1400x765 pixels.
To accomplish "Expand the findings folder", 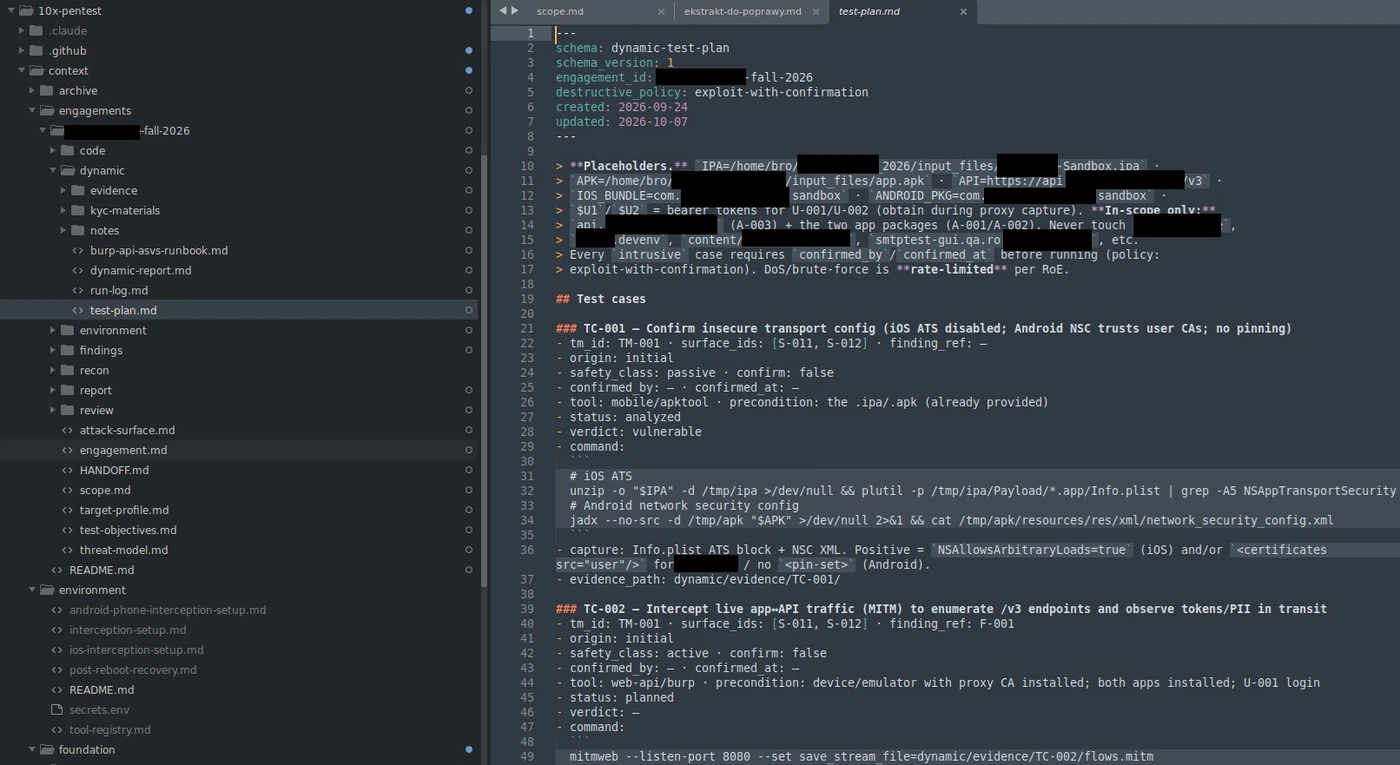I will (x=53, y=351).
